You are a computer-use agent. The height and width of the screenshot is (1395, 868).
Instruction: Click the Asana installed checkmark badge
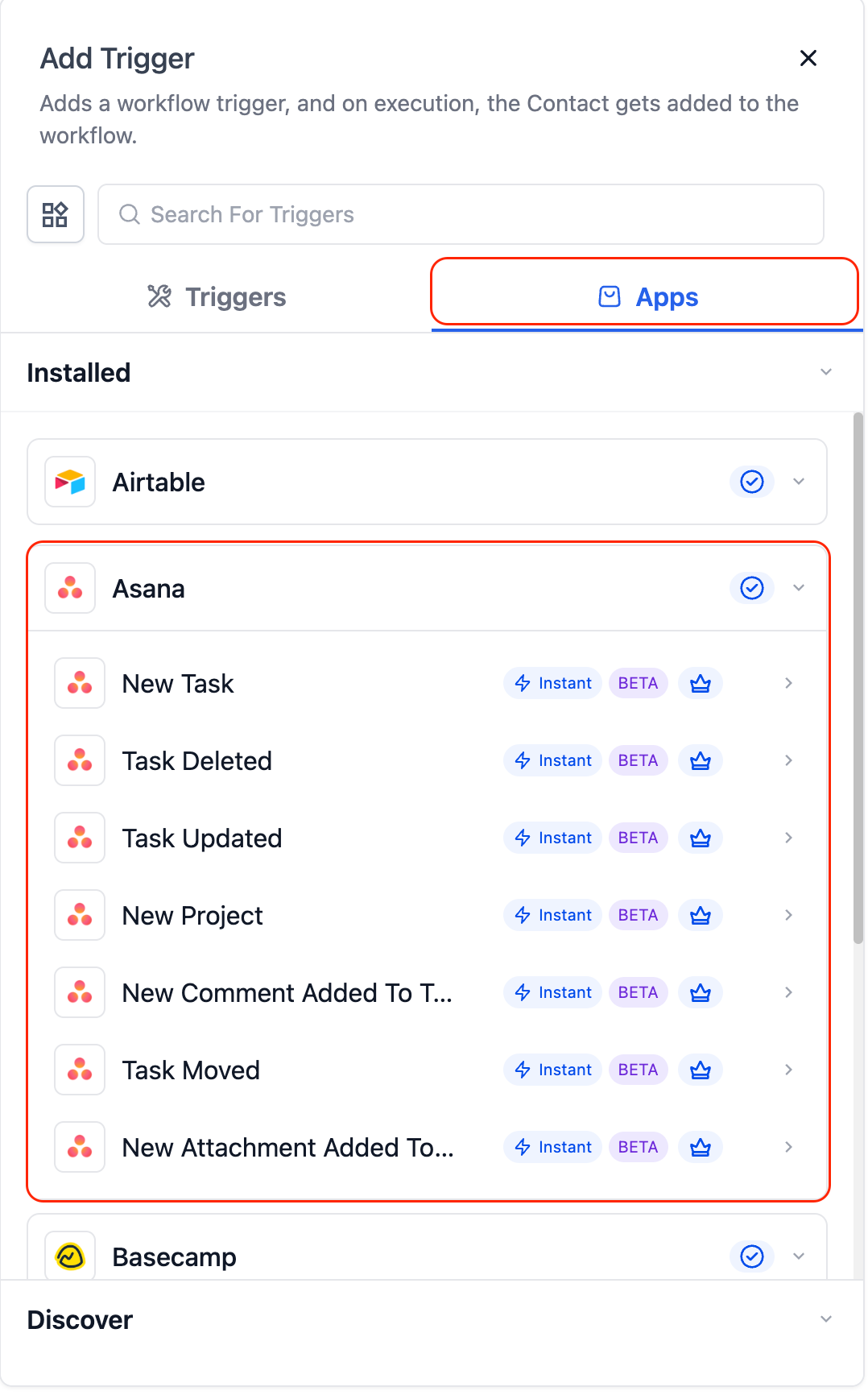click(751, 588)
